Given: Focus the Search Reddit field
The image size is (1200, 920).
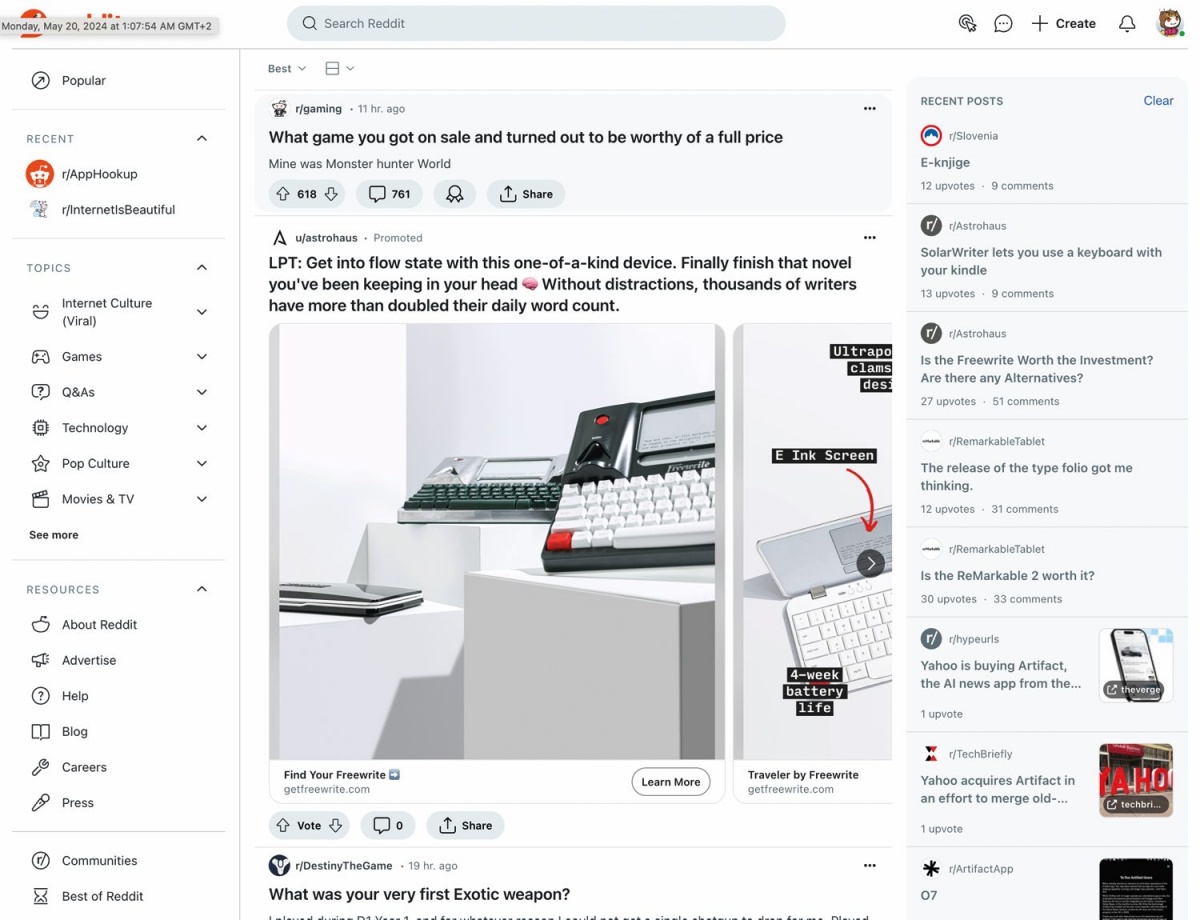Looking at the screenshot, I should [x=536, y=23].
